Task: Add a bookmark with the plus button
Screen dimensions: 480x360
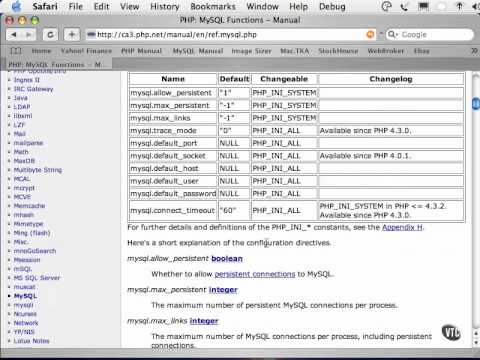Action: (x=72, y=34)
